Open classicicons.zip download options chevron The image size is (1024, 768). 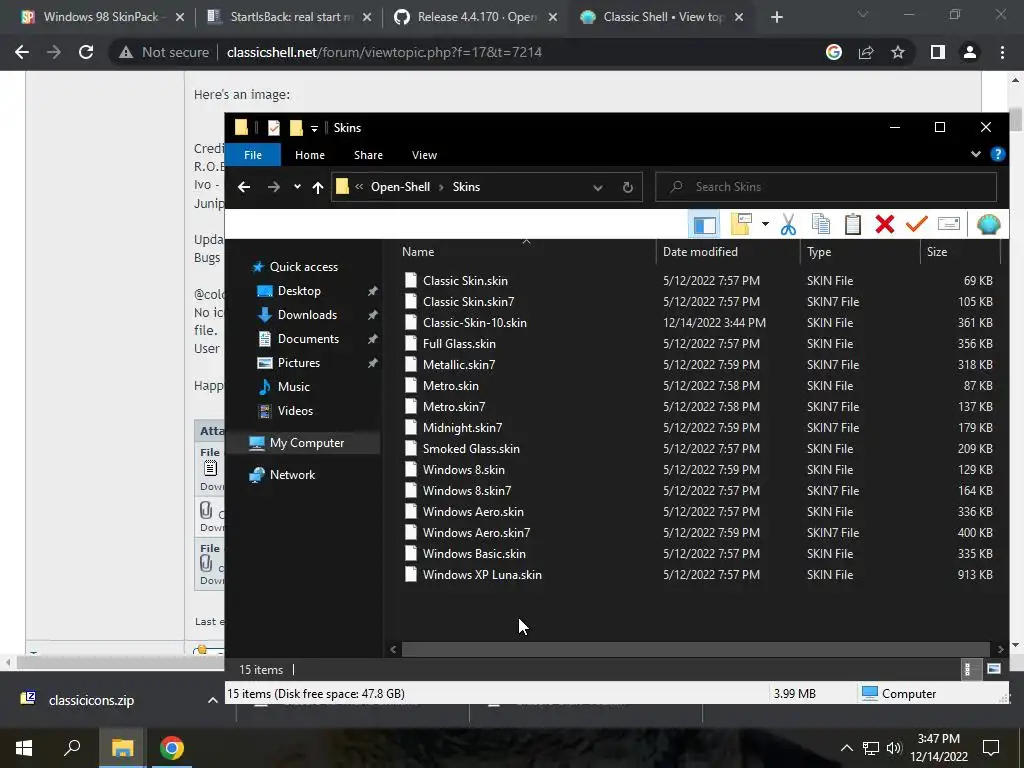(x=212, y=700)
